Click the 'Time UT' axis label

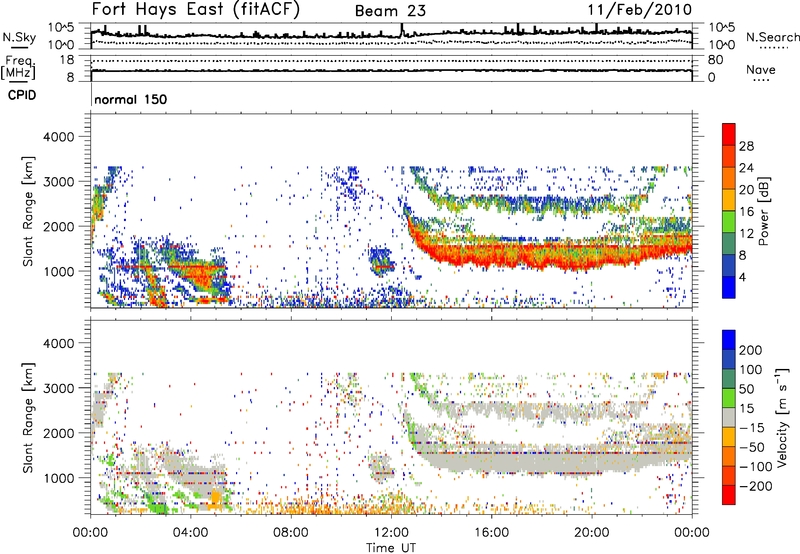pos(391,548)
